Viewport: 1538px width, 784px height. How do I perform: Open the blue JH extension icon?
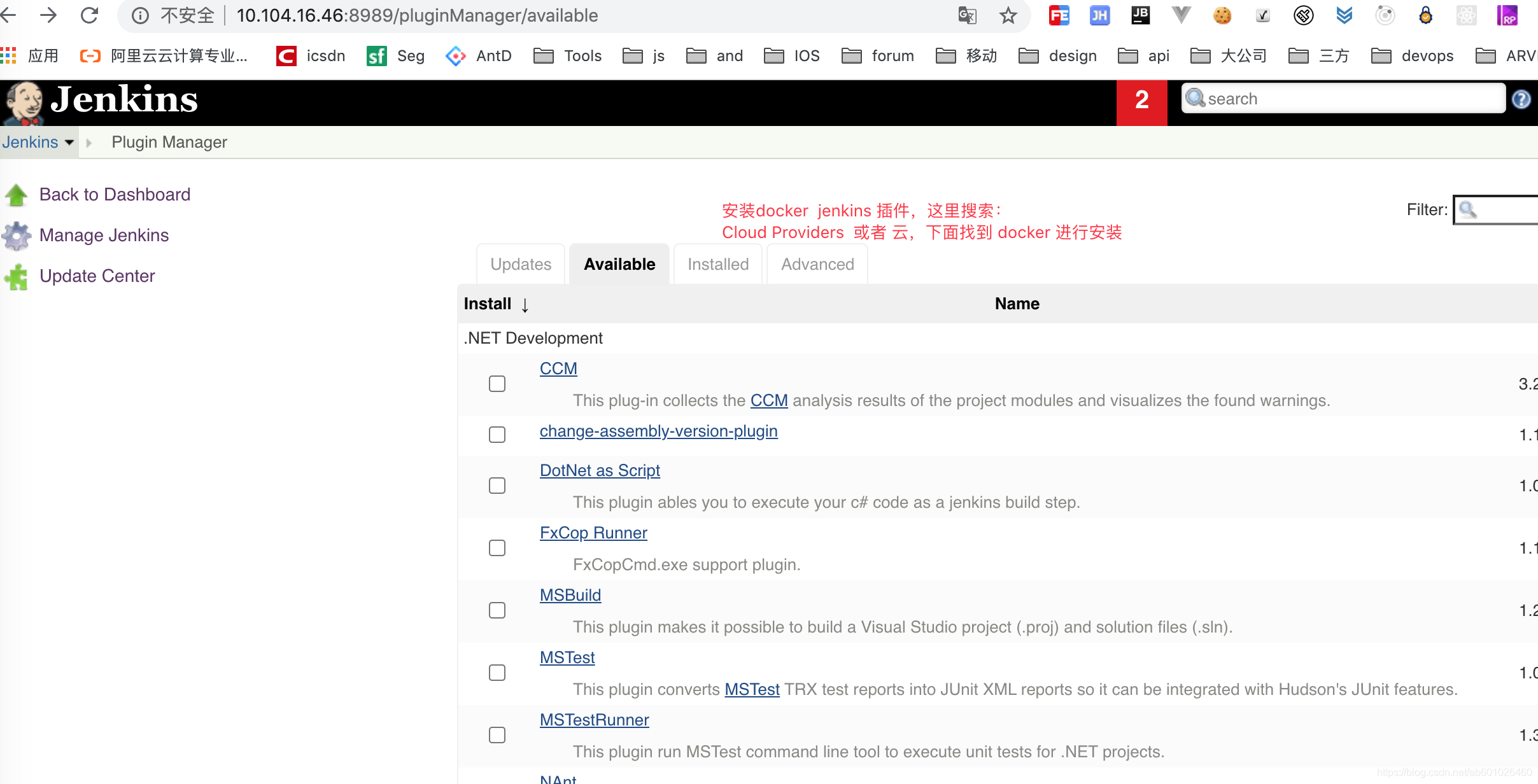(1099, 15)
